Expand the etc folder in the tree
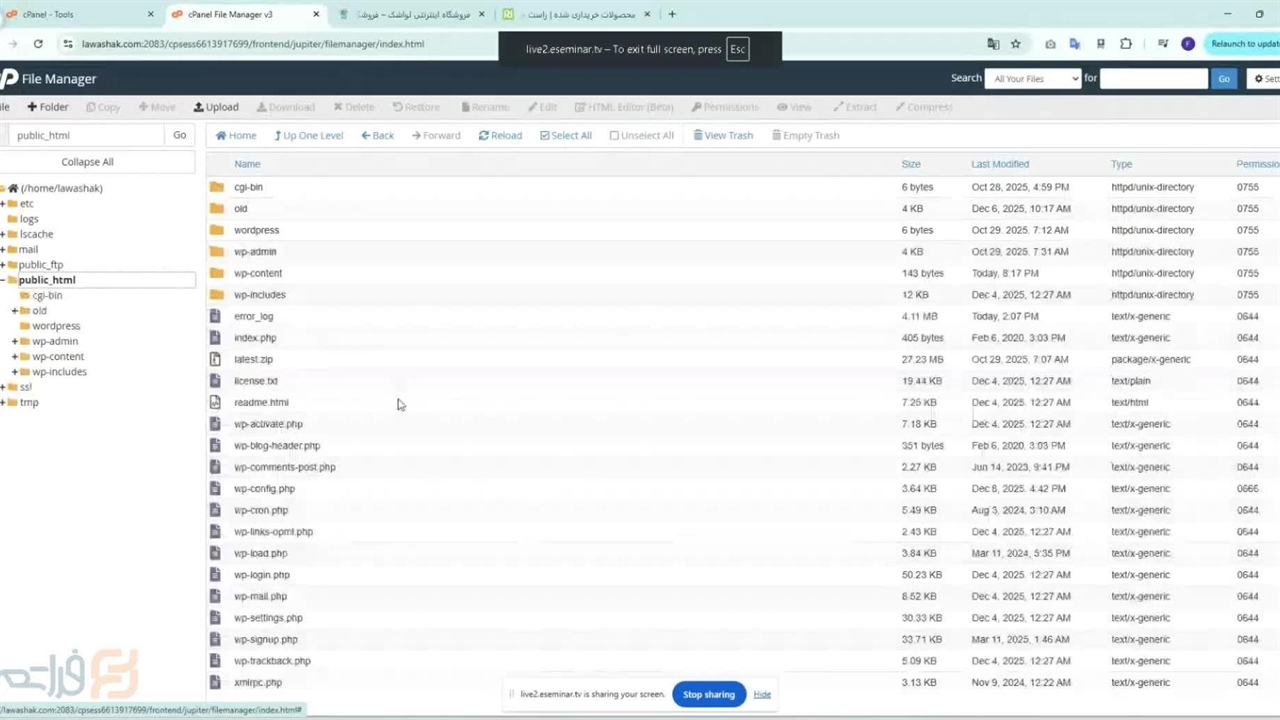1280x720 pixels. tap(3, 204)
